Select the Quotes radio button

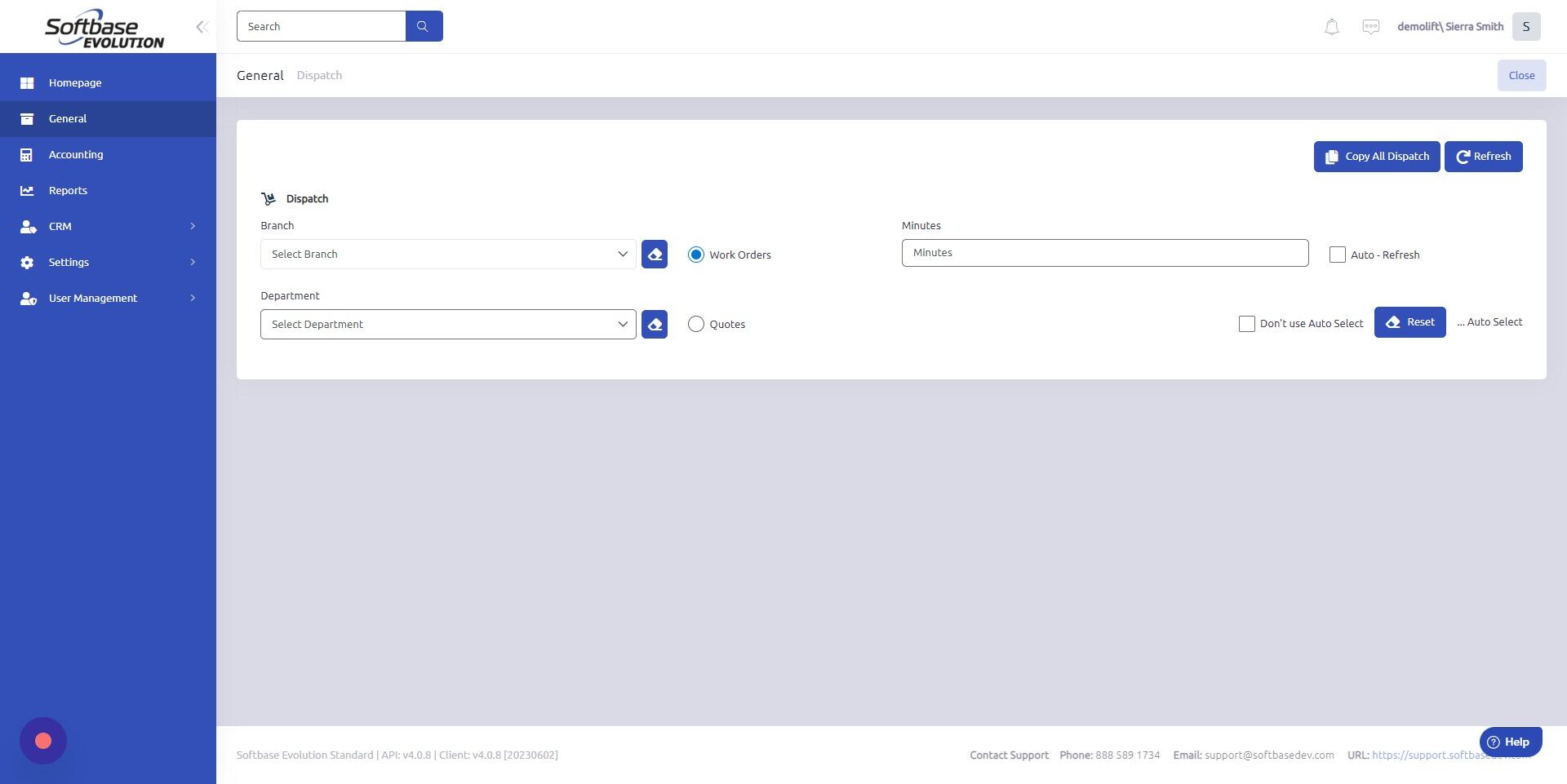point(695,324)
